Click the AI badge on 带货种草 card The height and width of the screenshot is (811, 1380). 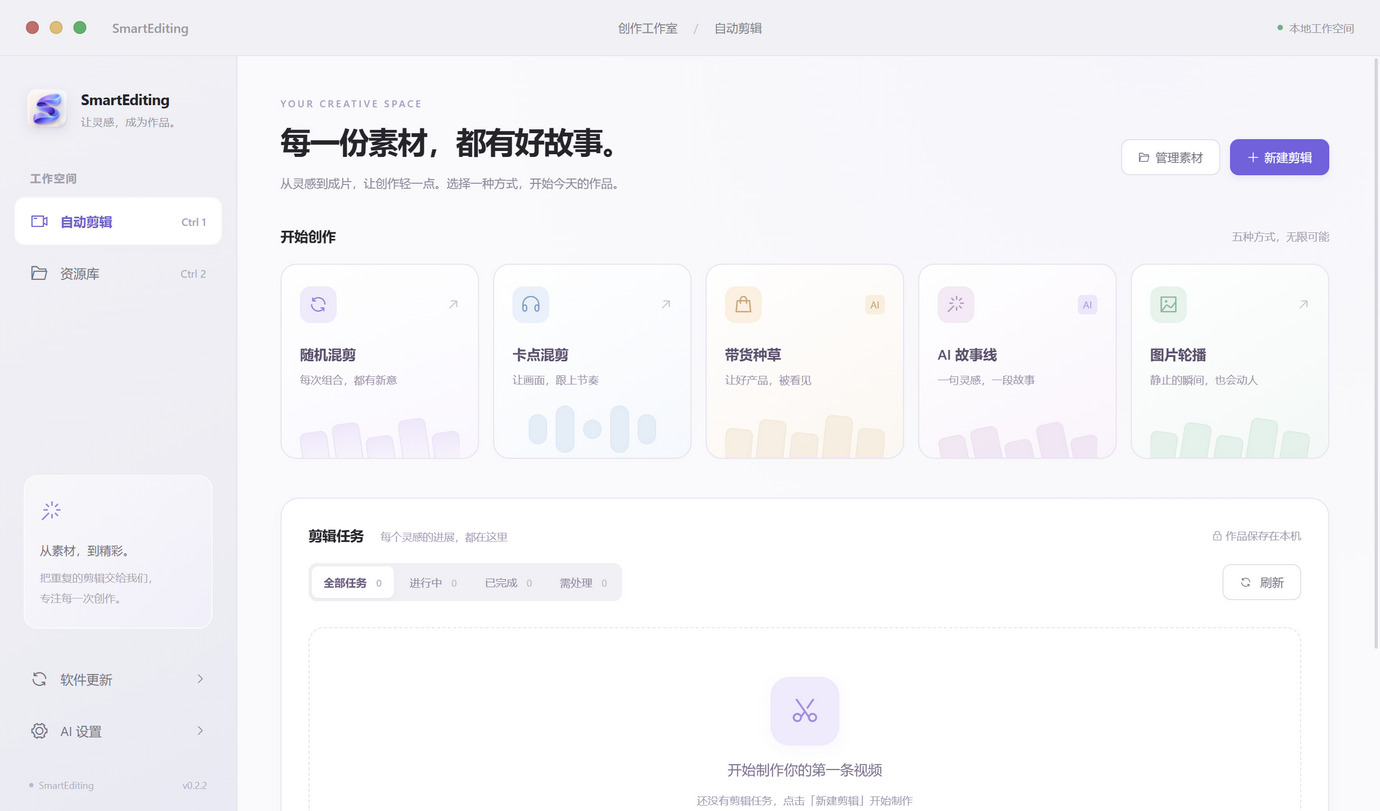coord(875,305)
